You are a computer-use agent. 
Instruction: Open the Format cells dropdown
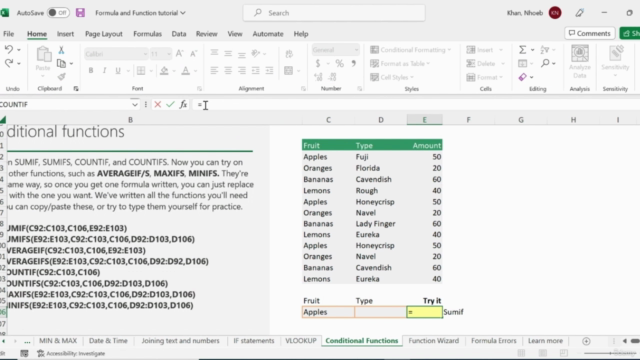(485, 77)
